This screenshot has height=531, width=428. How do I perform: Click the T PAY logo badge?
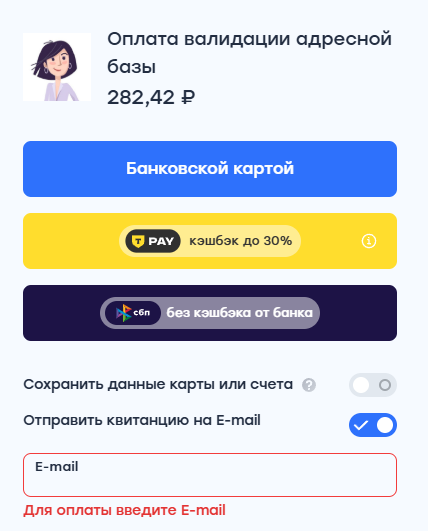tap(153, 241)
